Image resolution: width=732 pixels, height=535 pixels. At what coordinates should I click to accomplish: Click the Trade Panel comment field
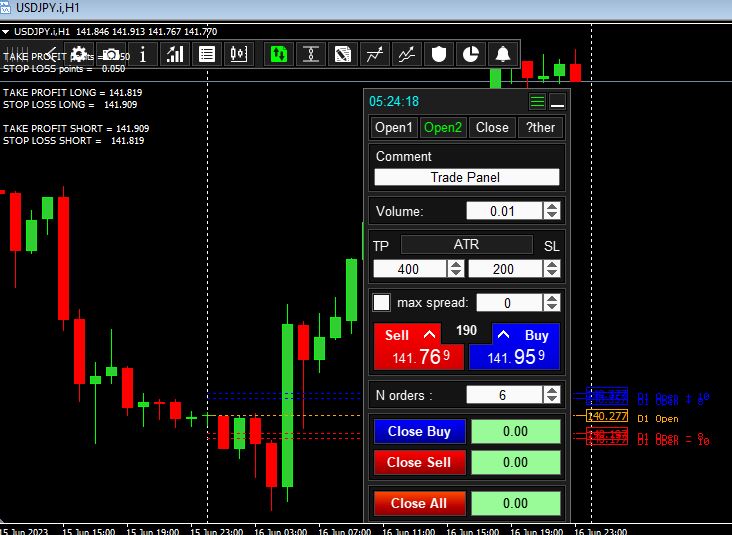(467, 177)
